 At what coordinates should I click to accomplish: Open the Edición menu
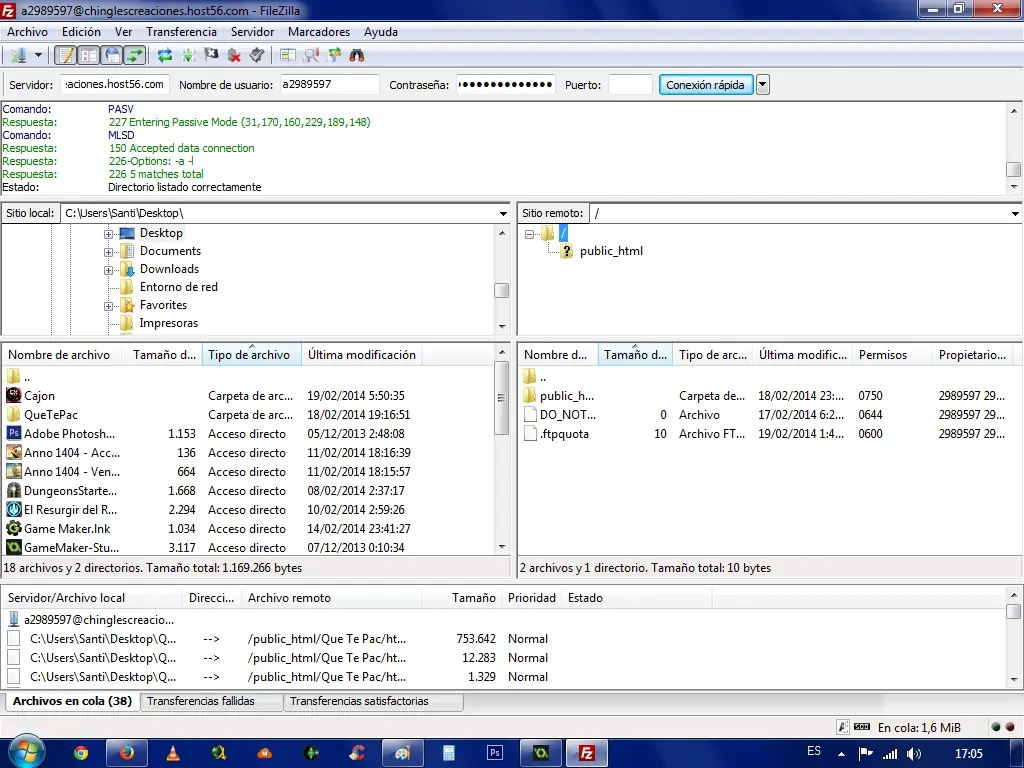(x=81, y=32)
